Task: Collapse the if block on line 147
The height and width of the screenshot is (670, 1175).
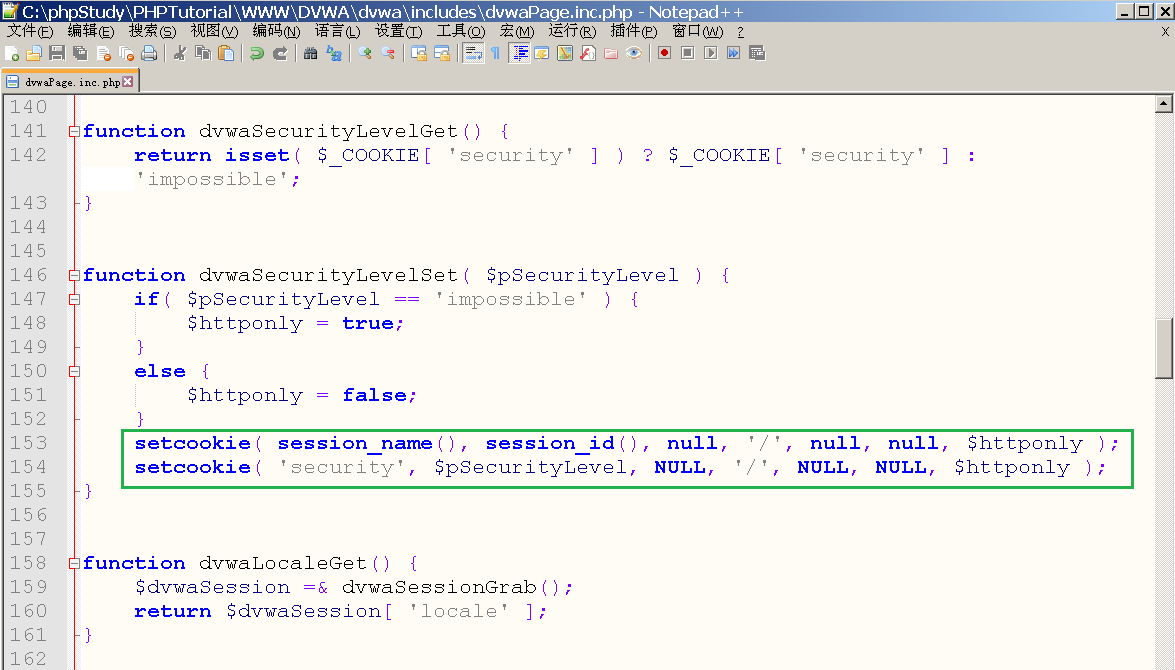Action: [x=73, y=299]
